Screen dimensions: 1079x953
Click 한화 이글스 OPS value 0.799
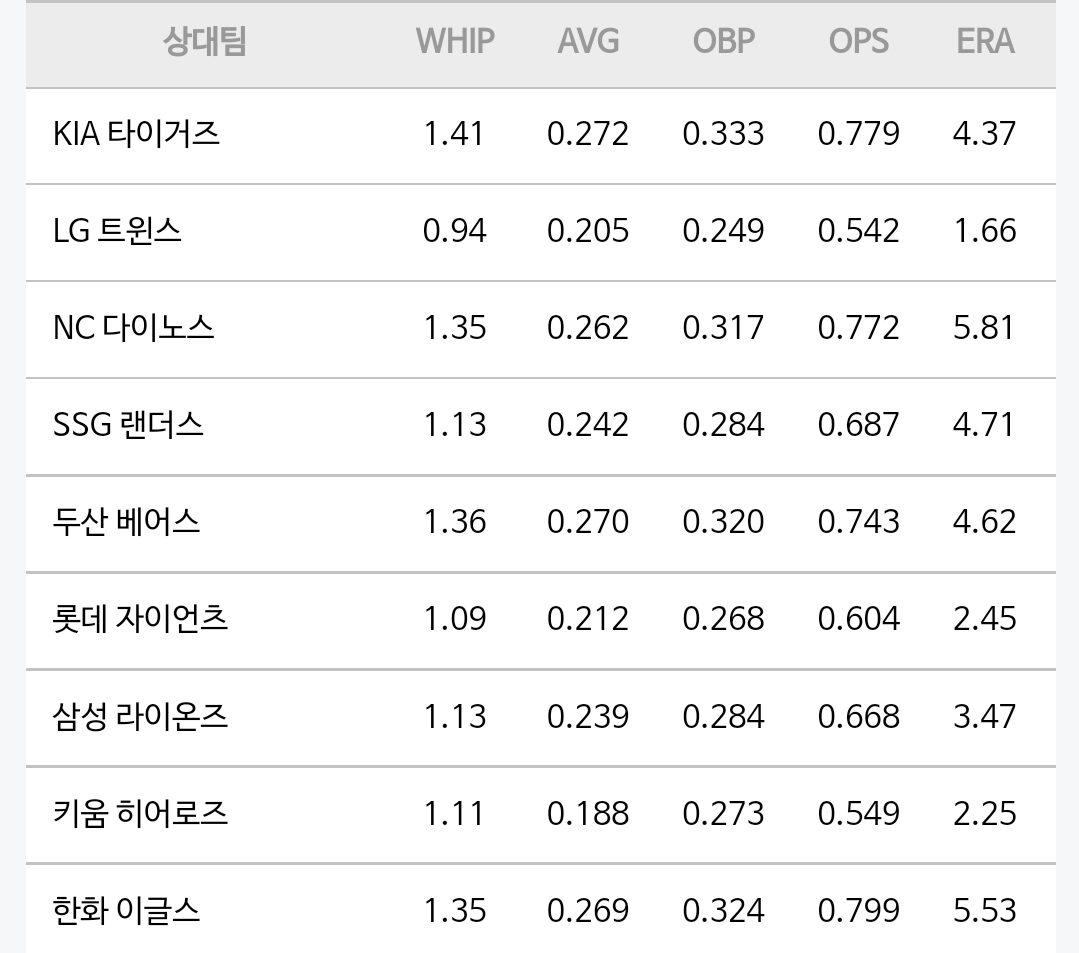click(x=858, y=910)
